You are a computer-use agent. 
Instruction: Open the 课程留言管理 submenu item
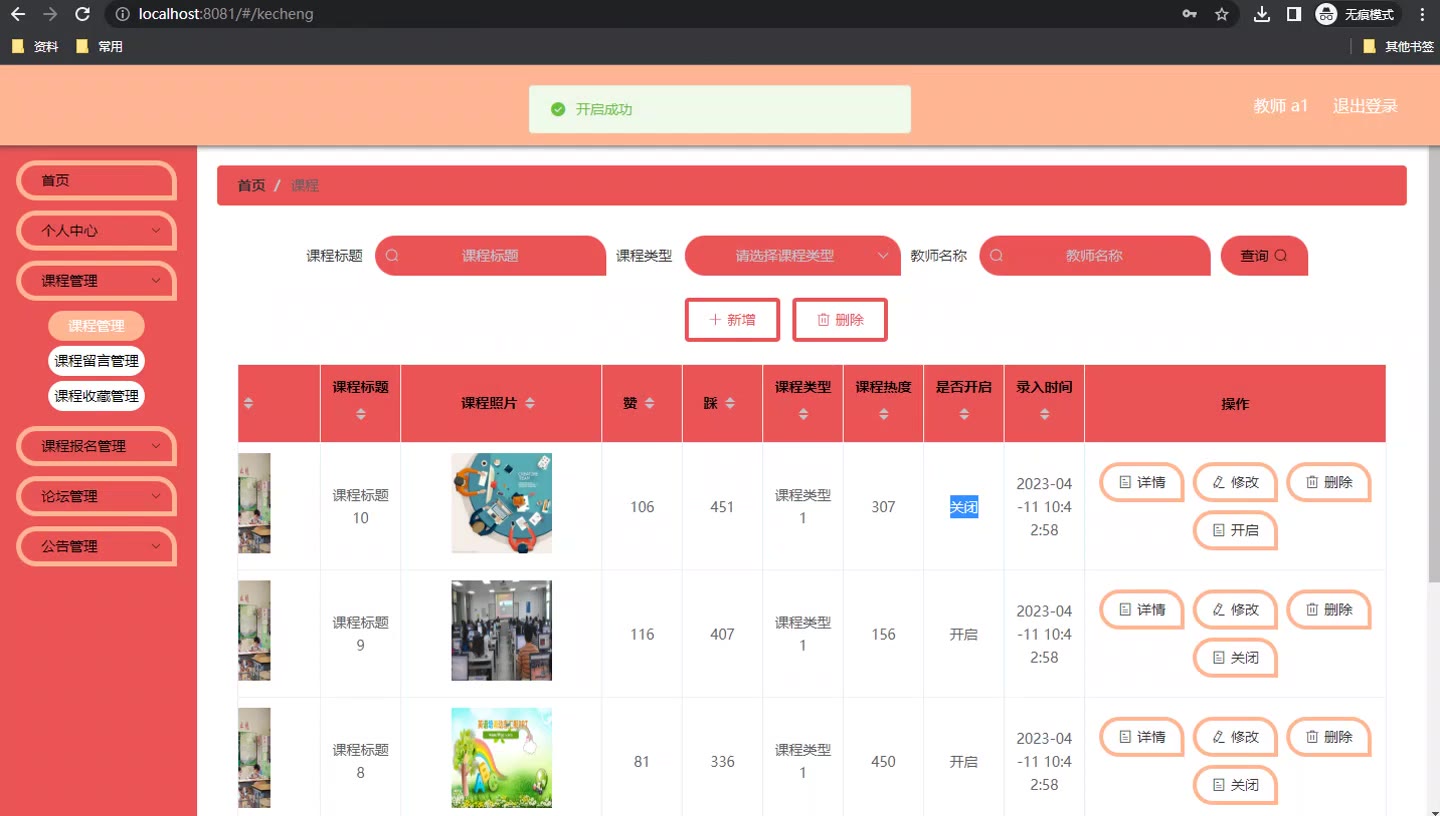96,361
